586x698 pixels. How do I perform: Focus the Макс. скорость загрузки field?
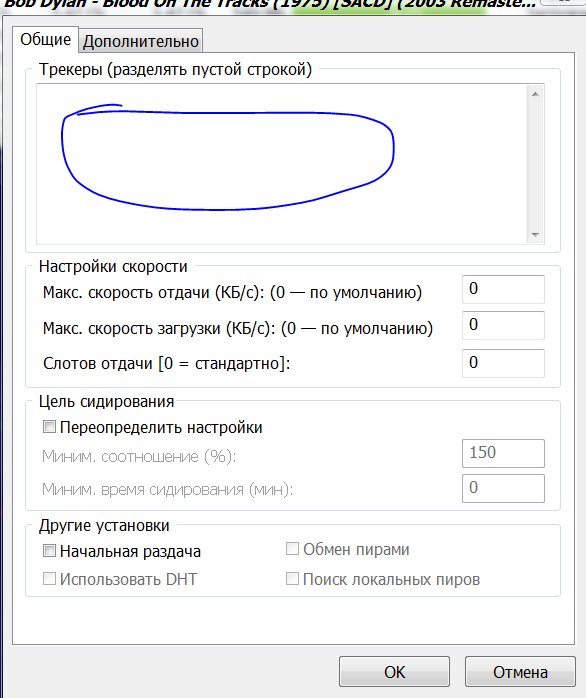(503, 325)
